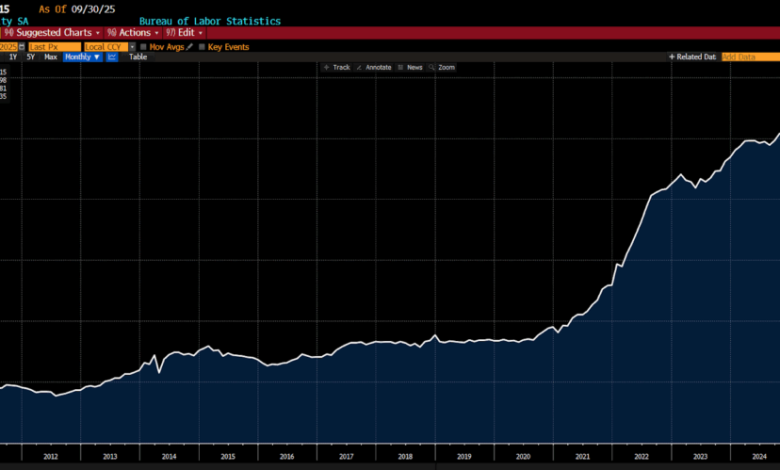780x470 pixels.
Task: Click the line chart type icon
Action: click(112, 57)
